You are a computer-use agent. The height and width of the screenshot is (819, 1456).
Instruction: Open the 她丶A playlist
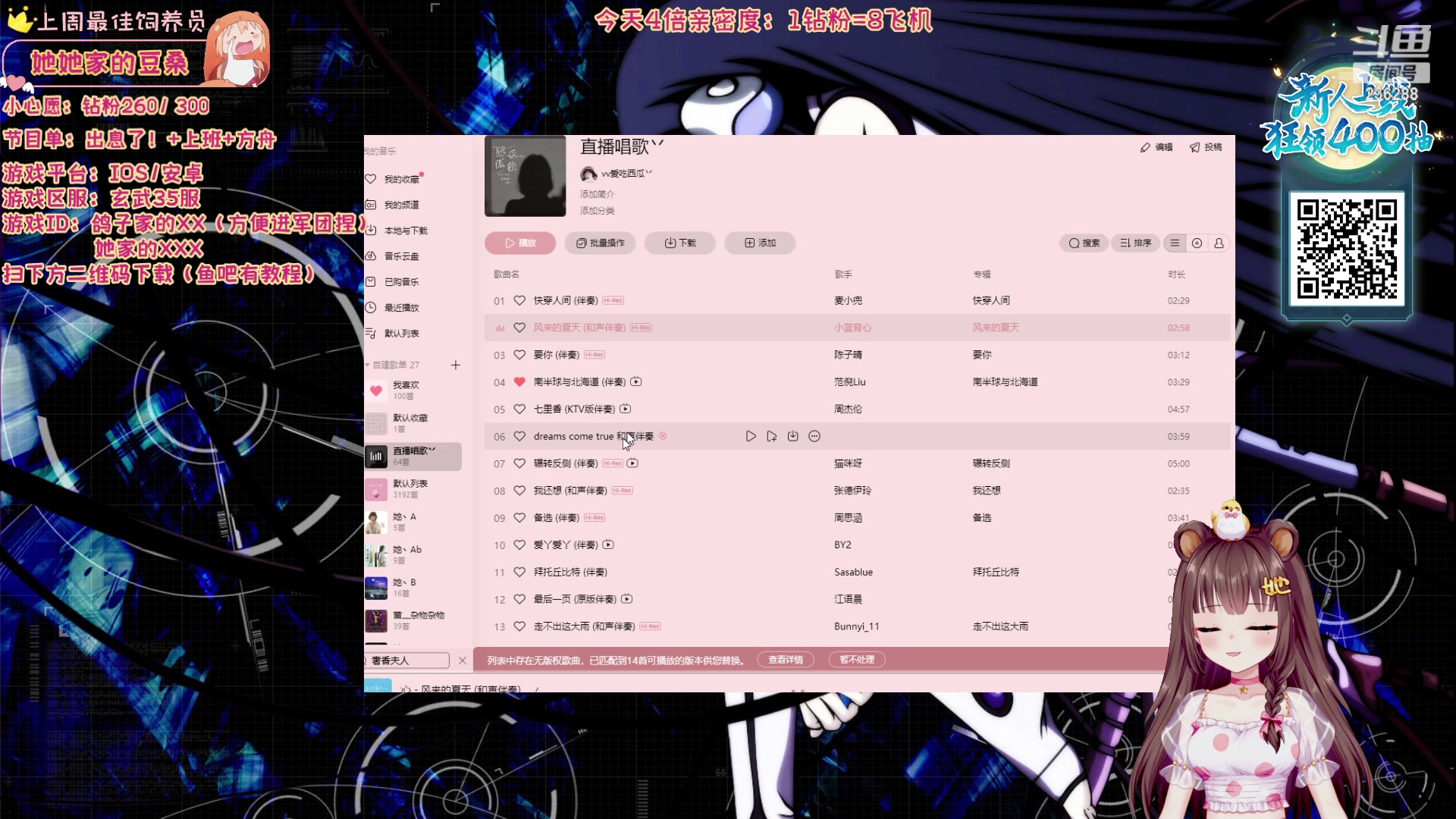pyautogui.click(x=413, y=522)
